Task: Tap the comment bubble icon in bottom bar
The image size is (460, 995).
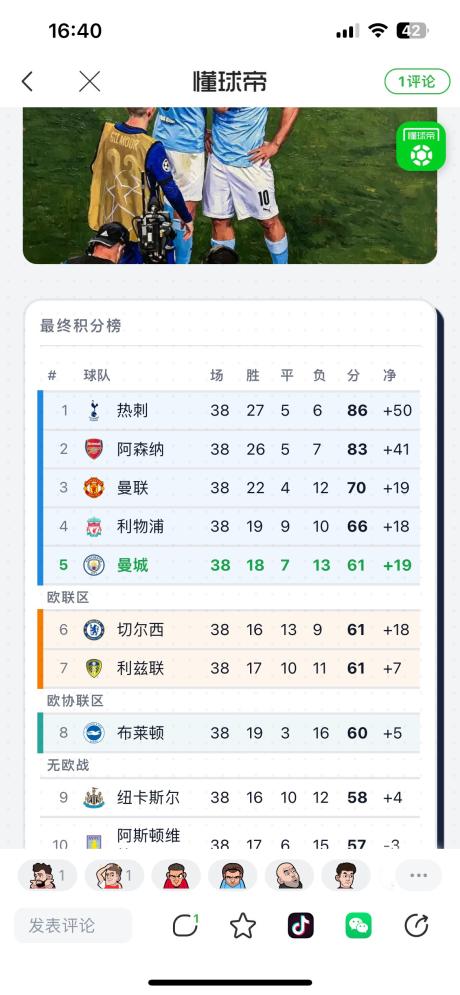Action: tap(185, 926)
